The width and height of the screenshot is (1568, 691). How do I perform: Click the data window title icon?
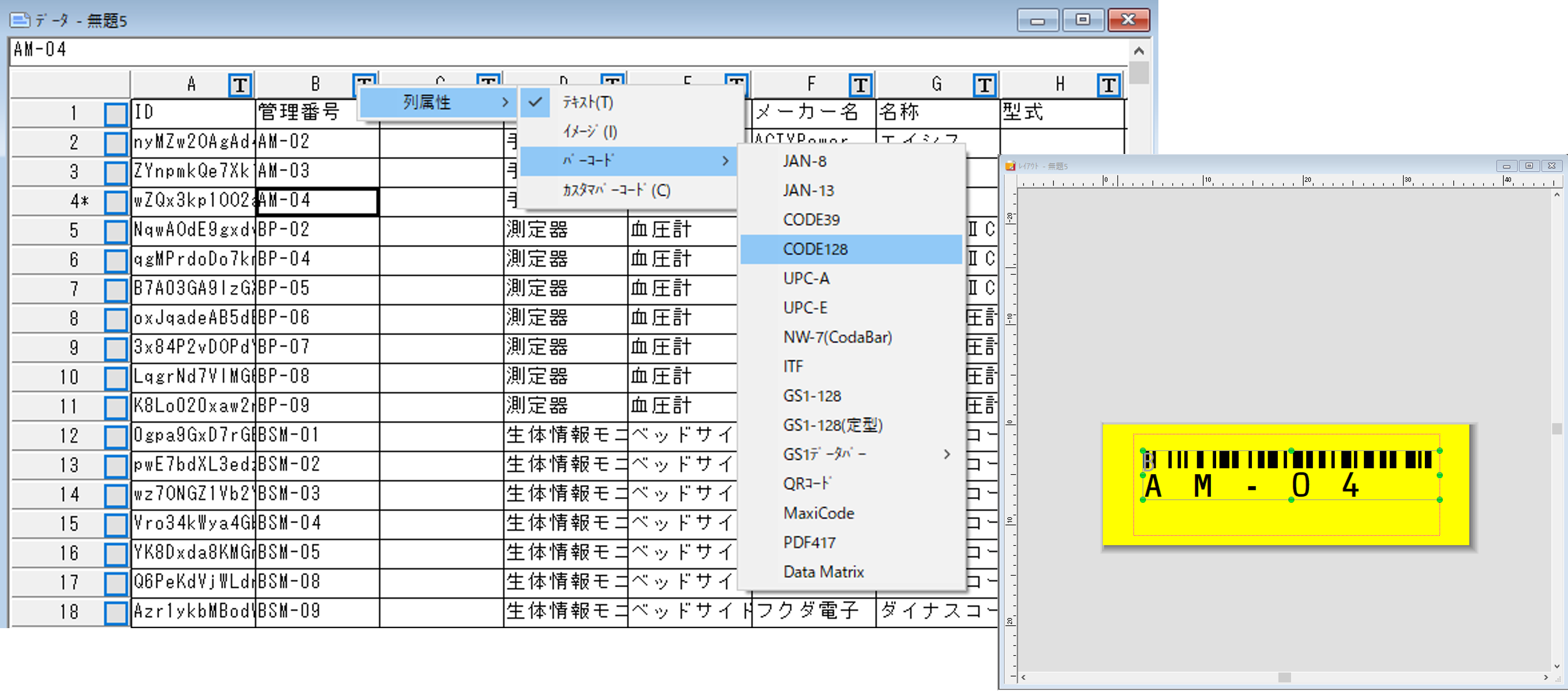(20, 20)
